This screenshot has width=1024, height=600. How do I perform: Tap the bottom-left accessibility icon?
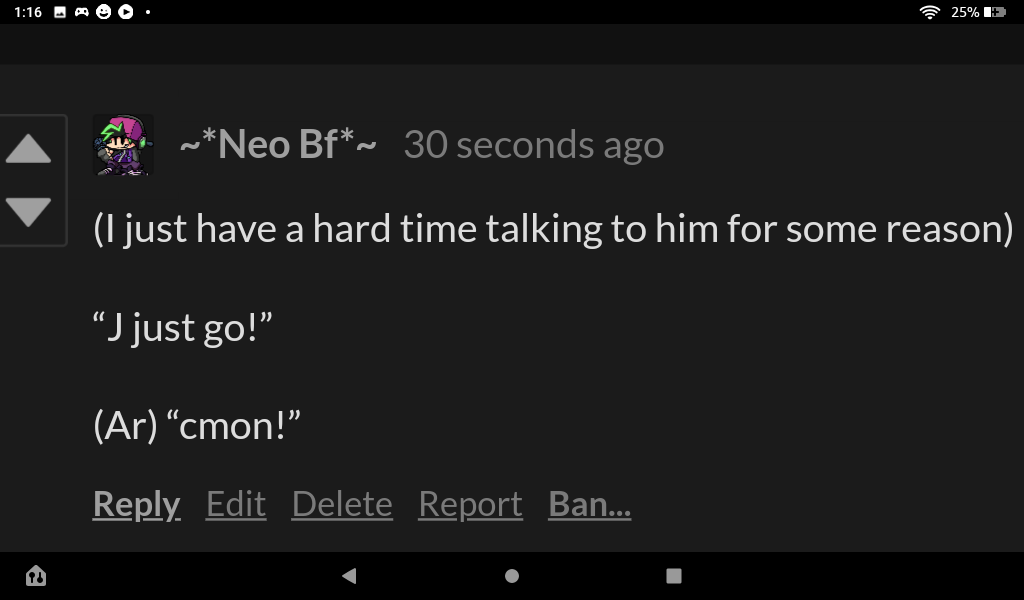pyautogui.click(x=36, y=576)
